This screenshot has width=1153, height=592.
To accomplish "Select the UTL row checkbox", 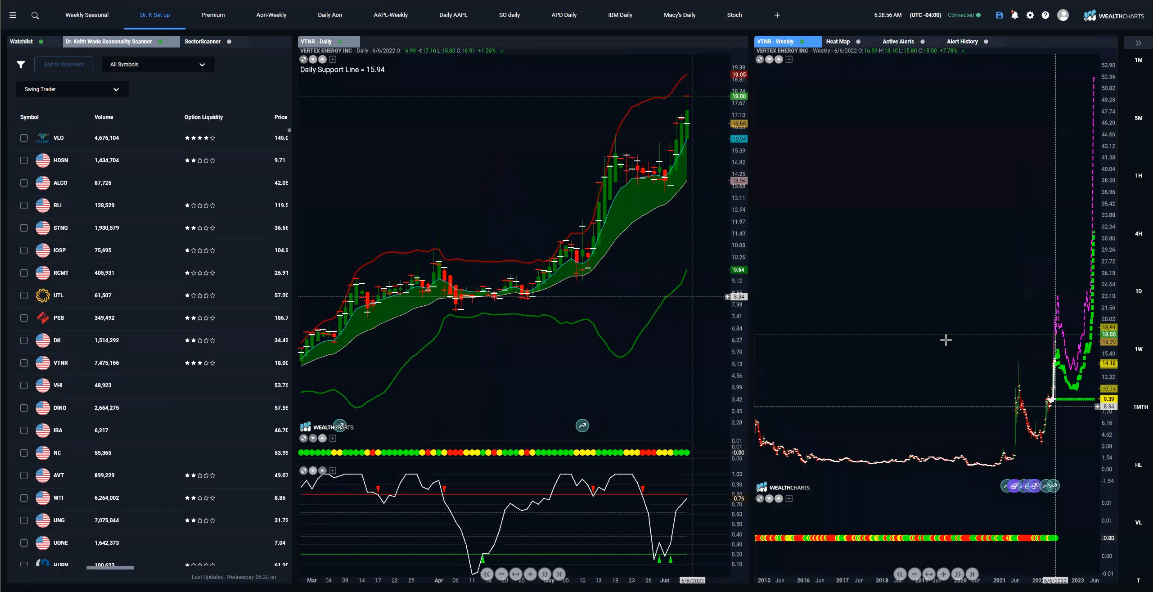I will click(x=24, y=296).
